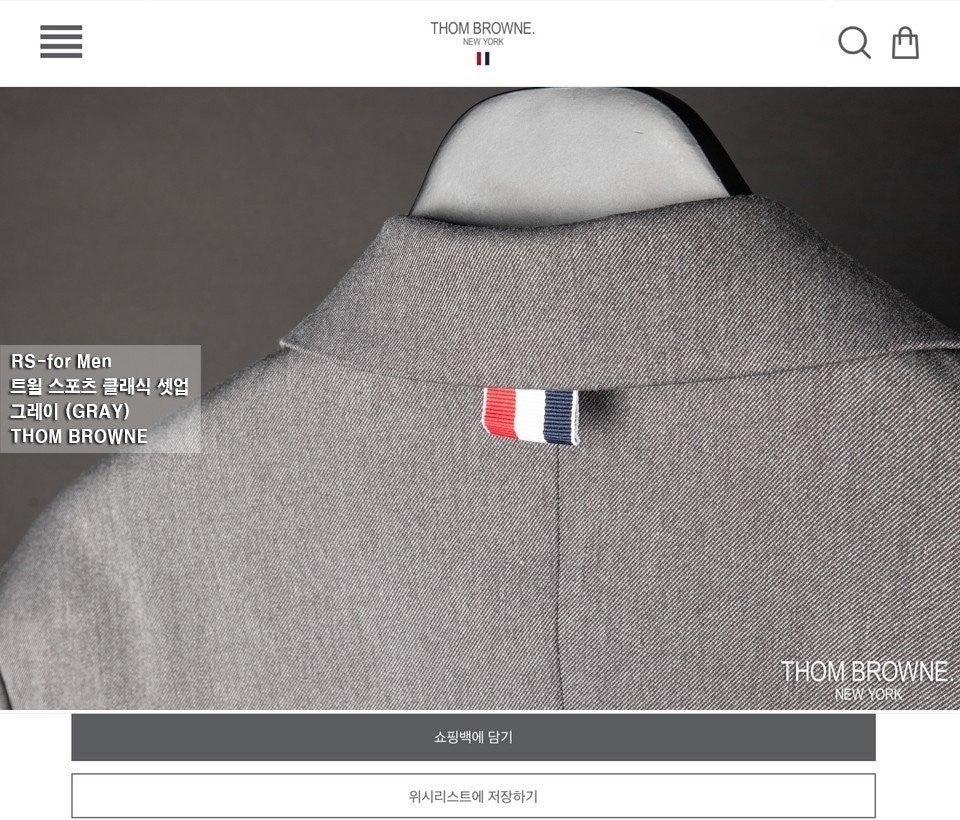Click the THOM BROWNE watermark on photo
960x820 pixels.
point(864,671)
